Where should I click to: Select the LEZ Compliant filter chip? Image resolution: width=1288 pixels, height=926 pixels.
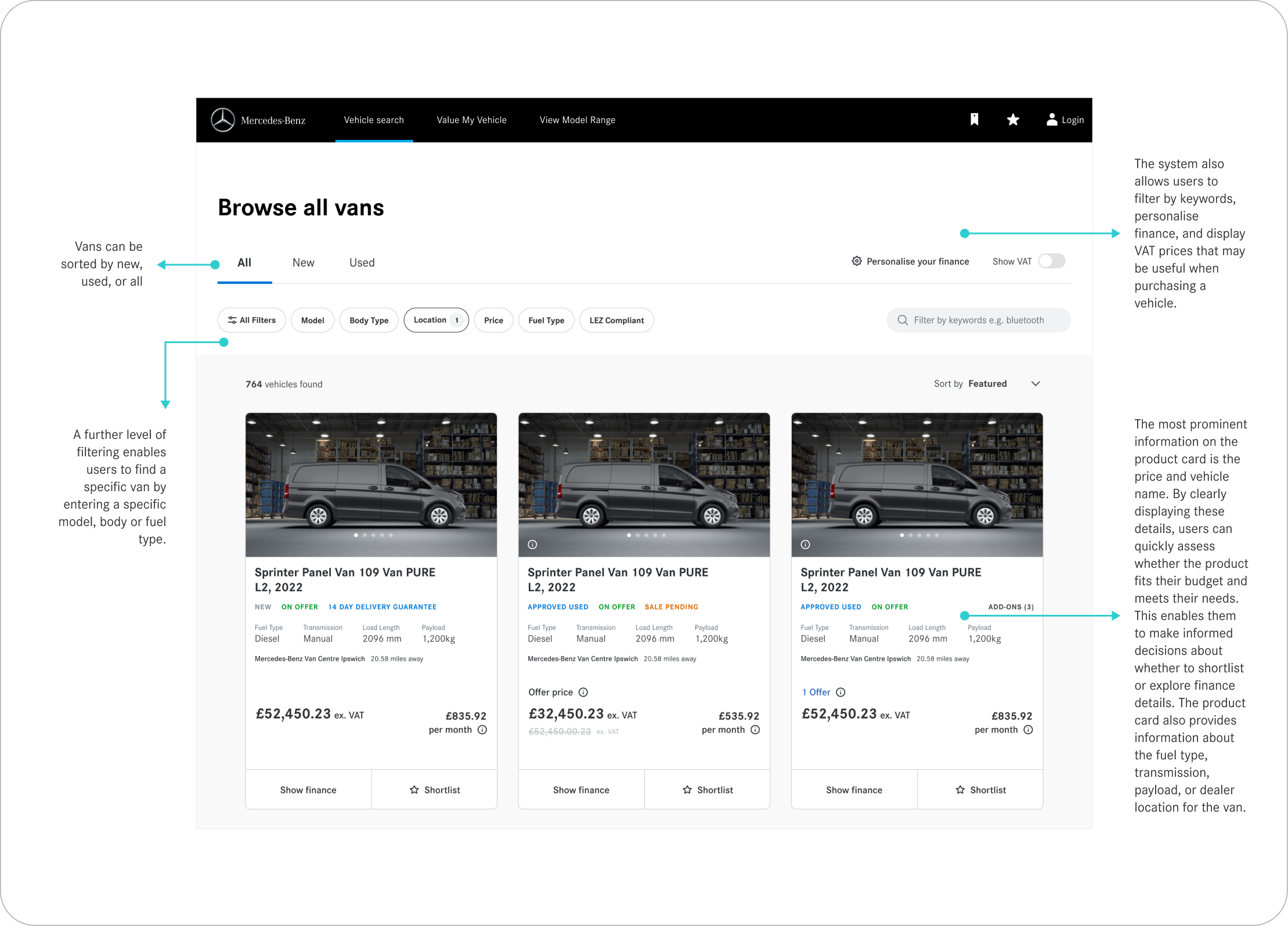click(616, 320)
